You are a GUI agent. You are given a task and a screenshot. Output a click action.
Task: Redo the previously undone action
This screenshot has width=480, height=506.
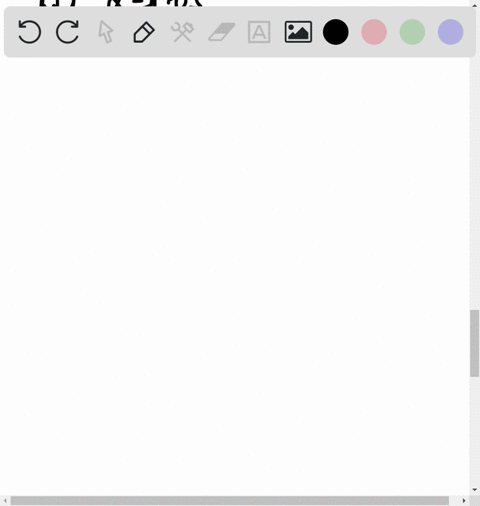[67, 32]
